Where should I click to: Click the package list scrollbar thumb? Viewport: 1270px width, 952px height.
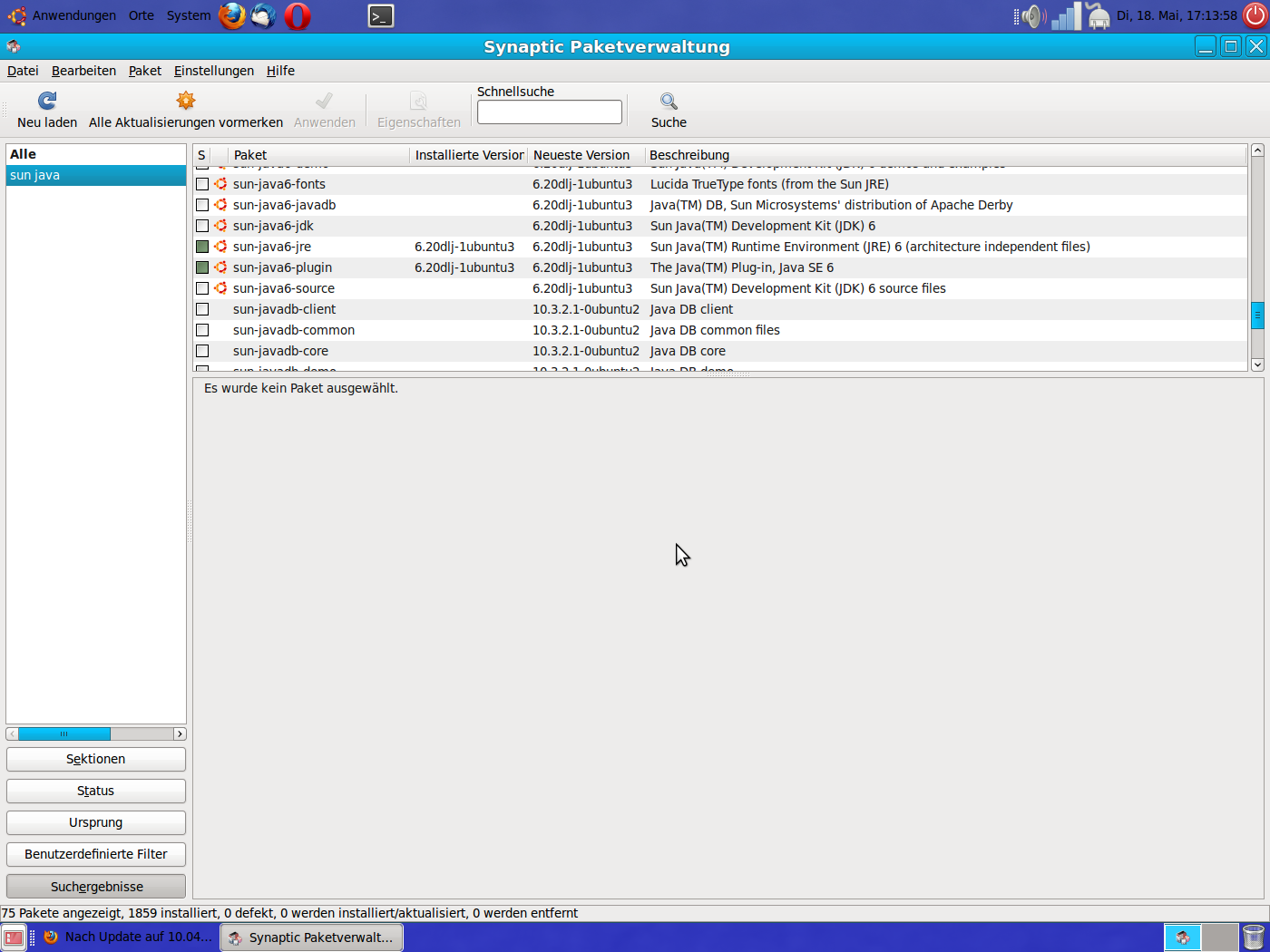pos(1257,315)
